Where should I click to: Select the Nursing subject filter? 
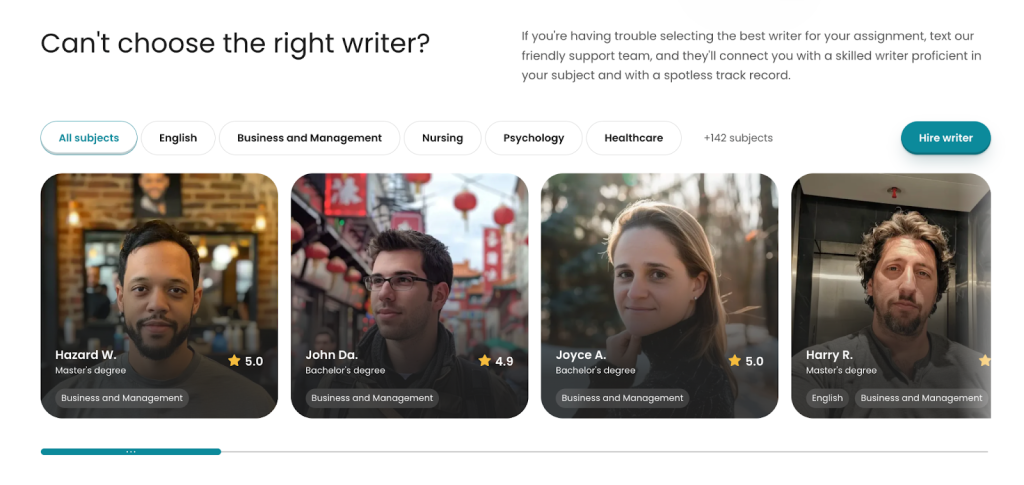coord(442,138)
